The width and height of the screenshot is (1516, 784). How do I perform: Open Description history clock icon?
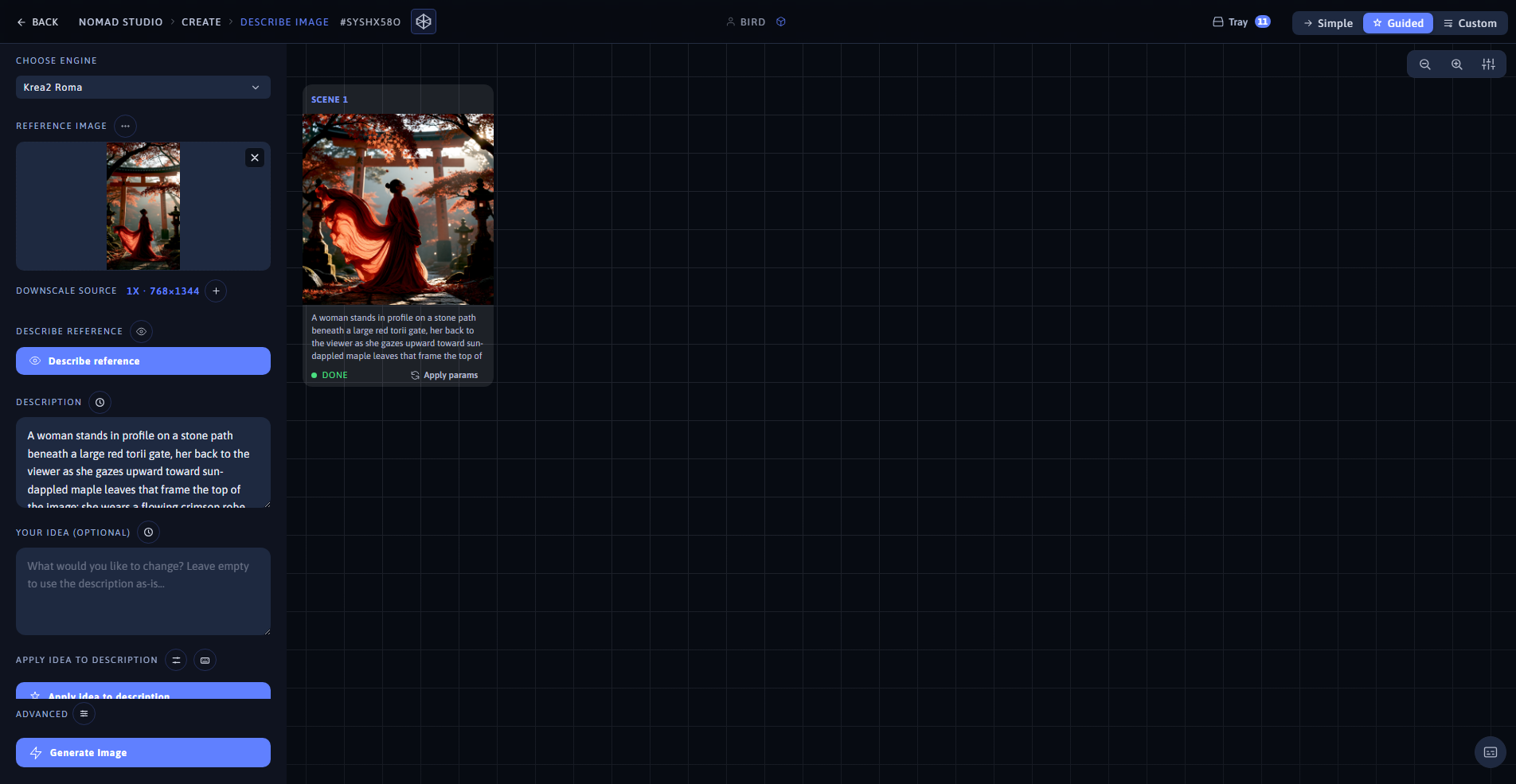tap(100, 402)
